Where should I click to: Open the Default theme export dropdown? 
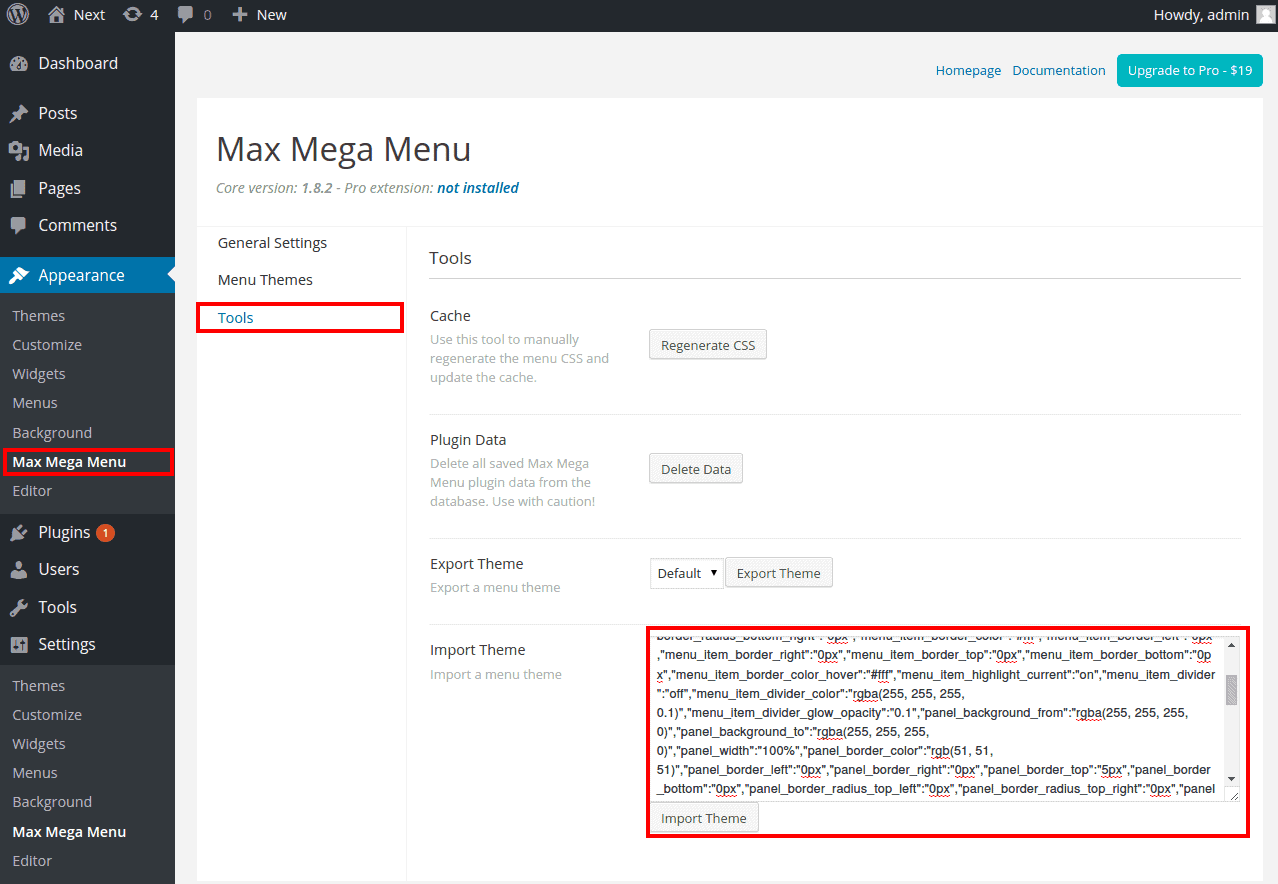point(686,573)
